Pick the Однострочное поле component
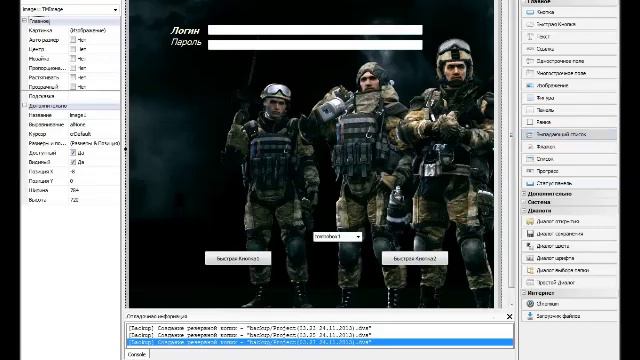640x360 pixels. coord(569,61)
